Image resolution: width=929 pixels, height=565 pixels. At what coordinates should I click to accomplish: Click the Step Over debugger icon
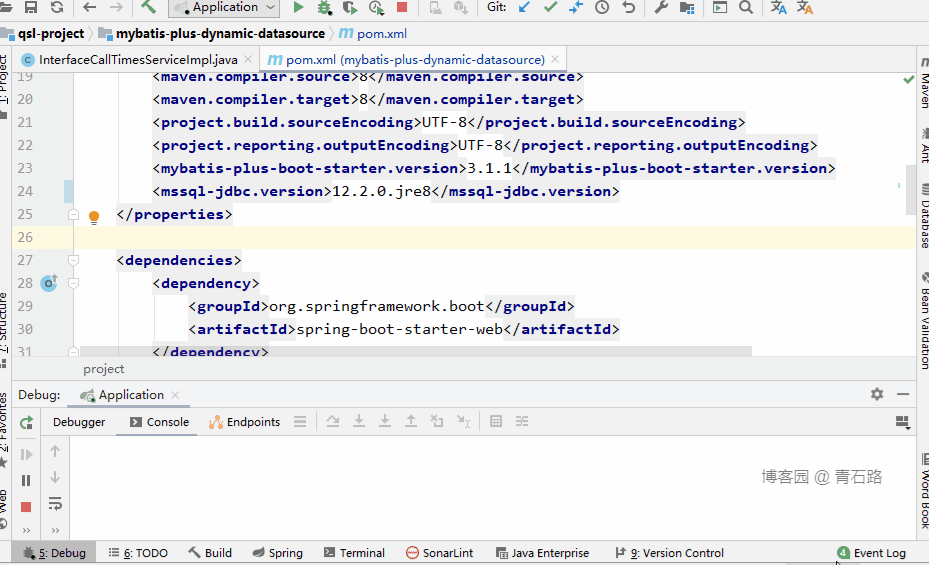coord(333,421)
